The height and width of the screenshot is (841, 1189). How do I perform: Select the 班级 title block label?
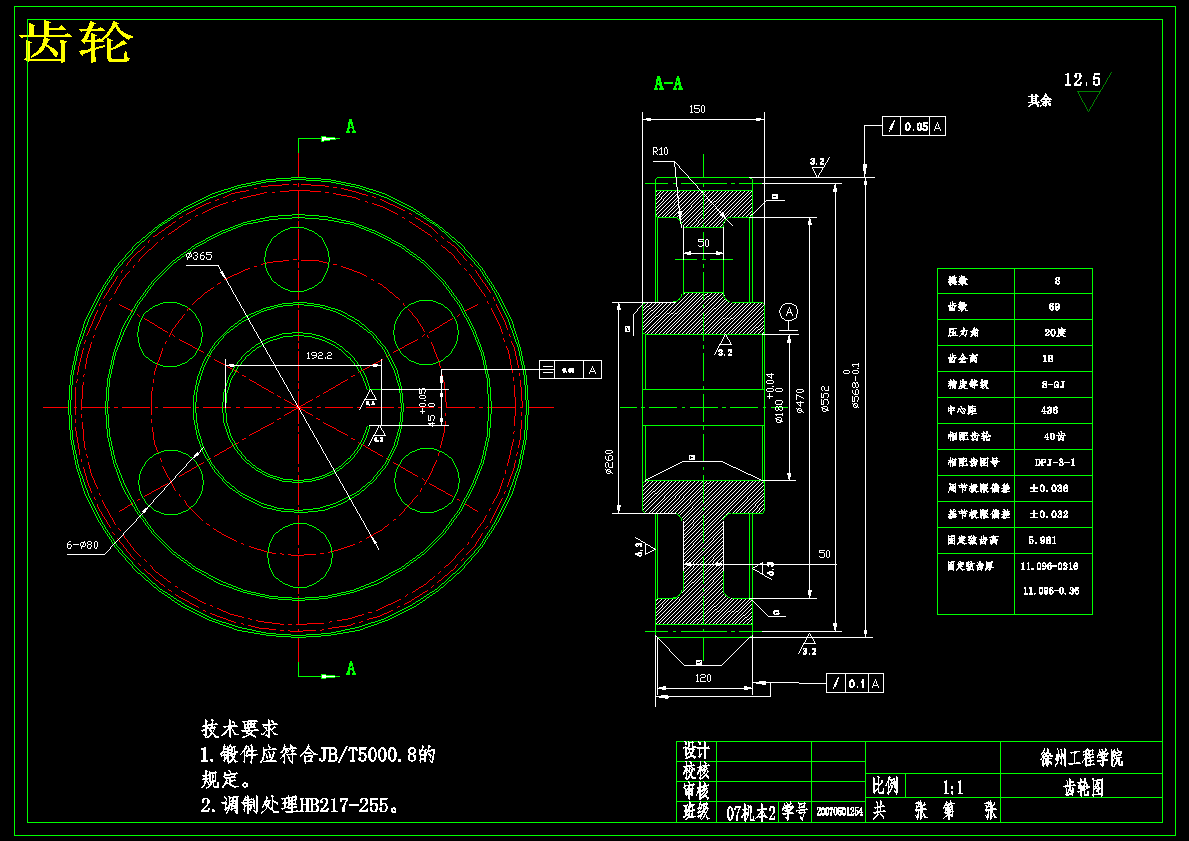point(696,812)
